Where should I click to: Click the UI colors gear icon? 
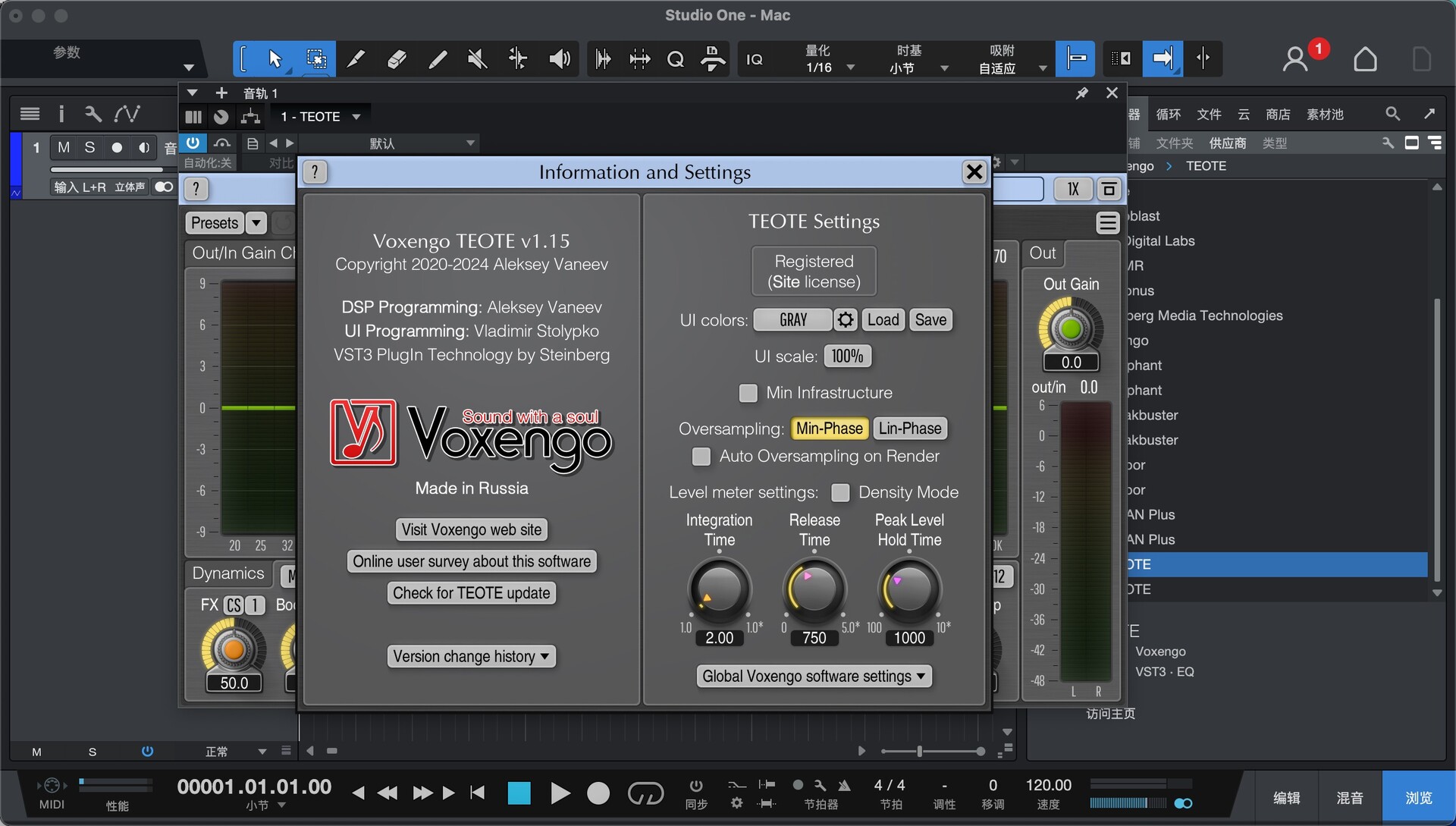tap(845, 320)
